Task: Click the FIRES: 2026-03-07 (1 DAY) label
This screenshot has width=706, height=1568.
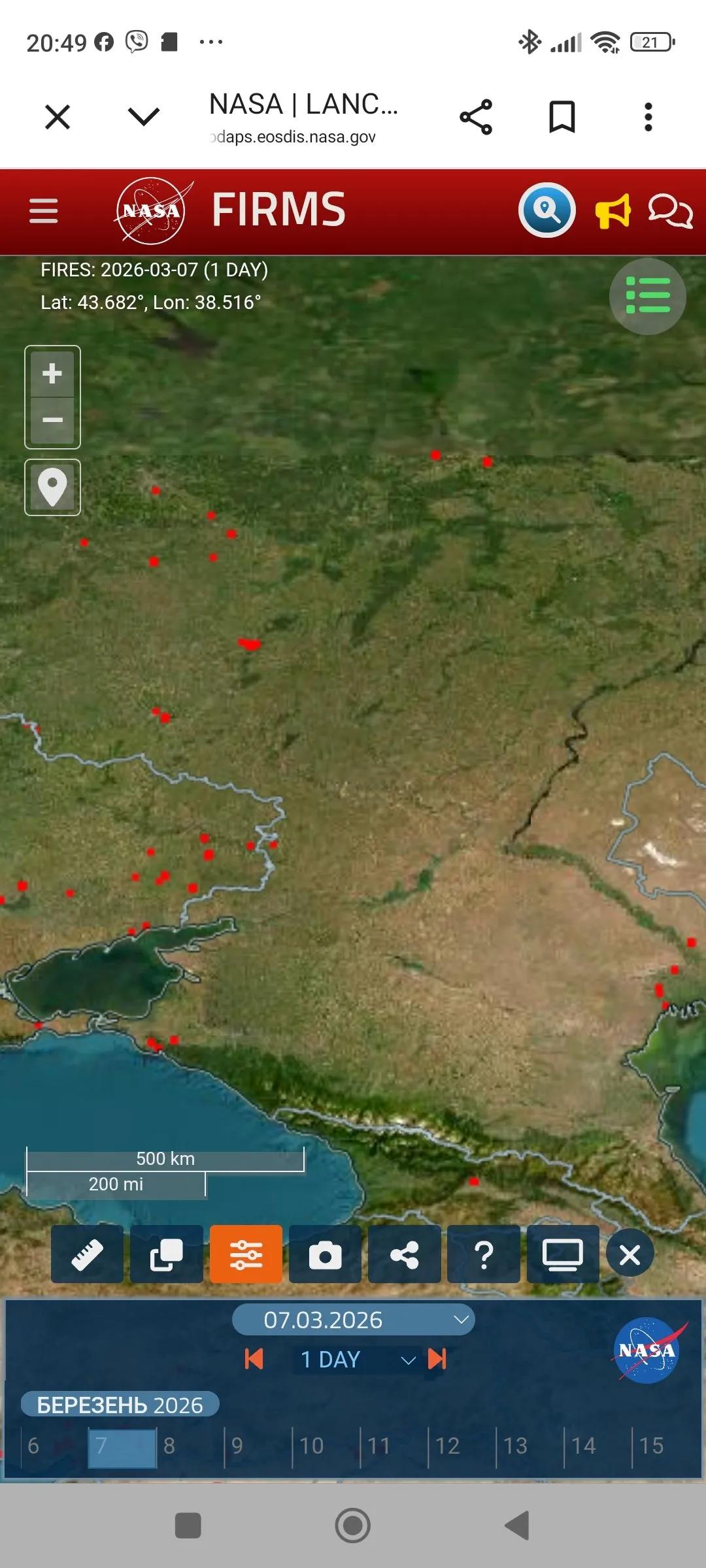Action: click(x=154, y=270)
